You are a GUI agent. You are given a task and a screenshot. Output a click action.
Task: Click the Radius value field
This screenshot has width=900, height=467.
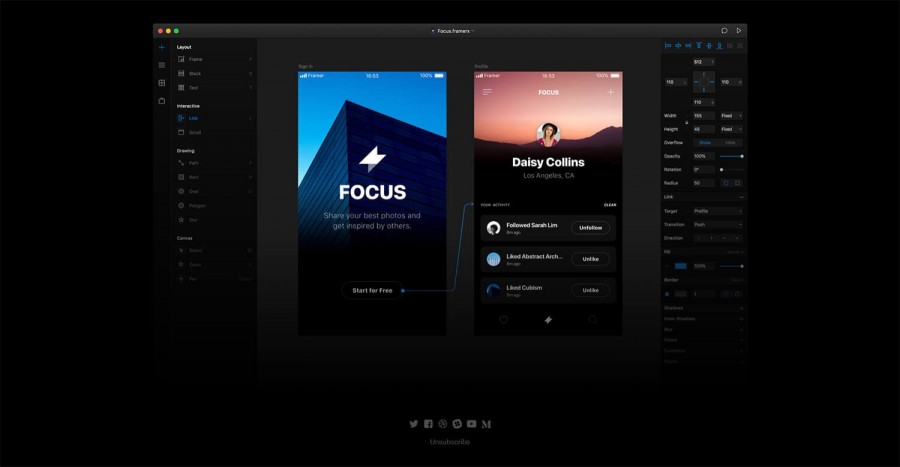704,183
